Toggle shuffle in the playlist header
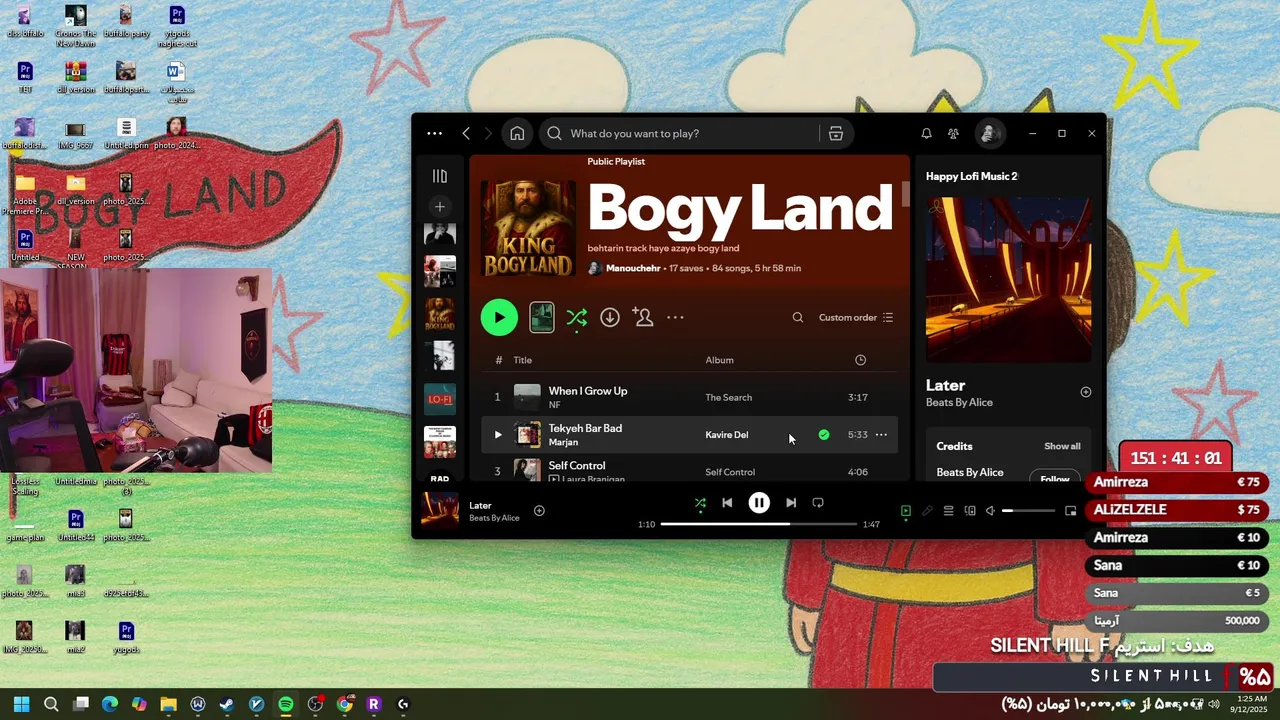This screenshot has width=1280, height=720. [577, 317]
